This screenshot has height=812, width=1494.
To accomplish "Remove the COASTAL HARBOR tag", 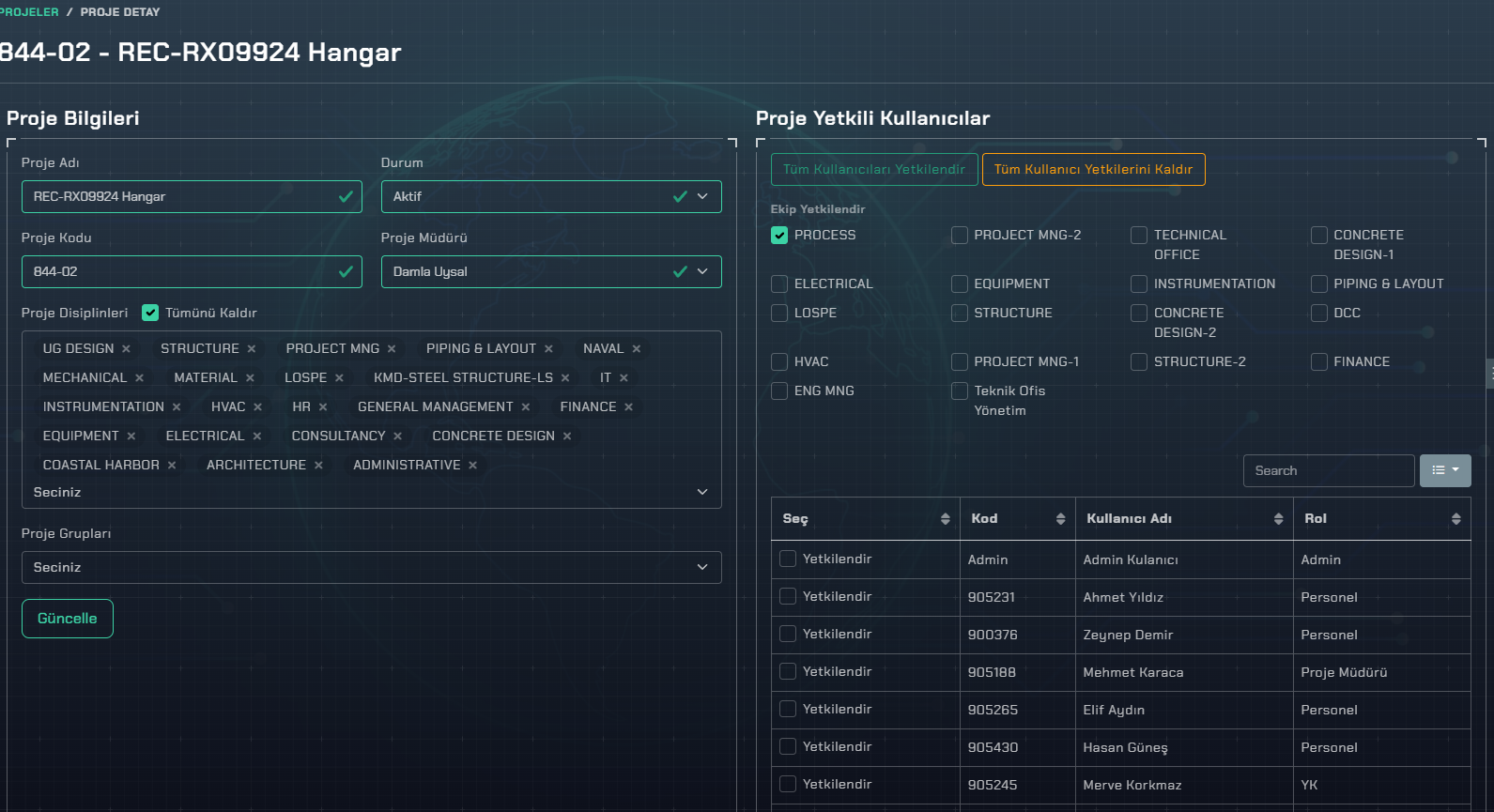I will [172, 466].
